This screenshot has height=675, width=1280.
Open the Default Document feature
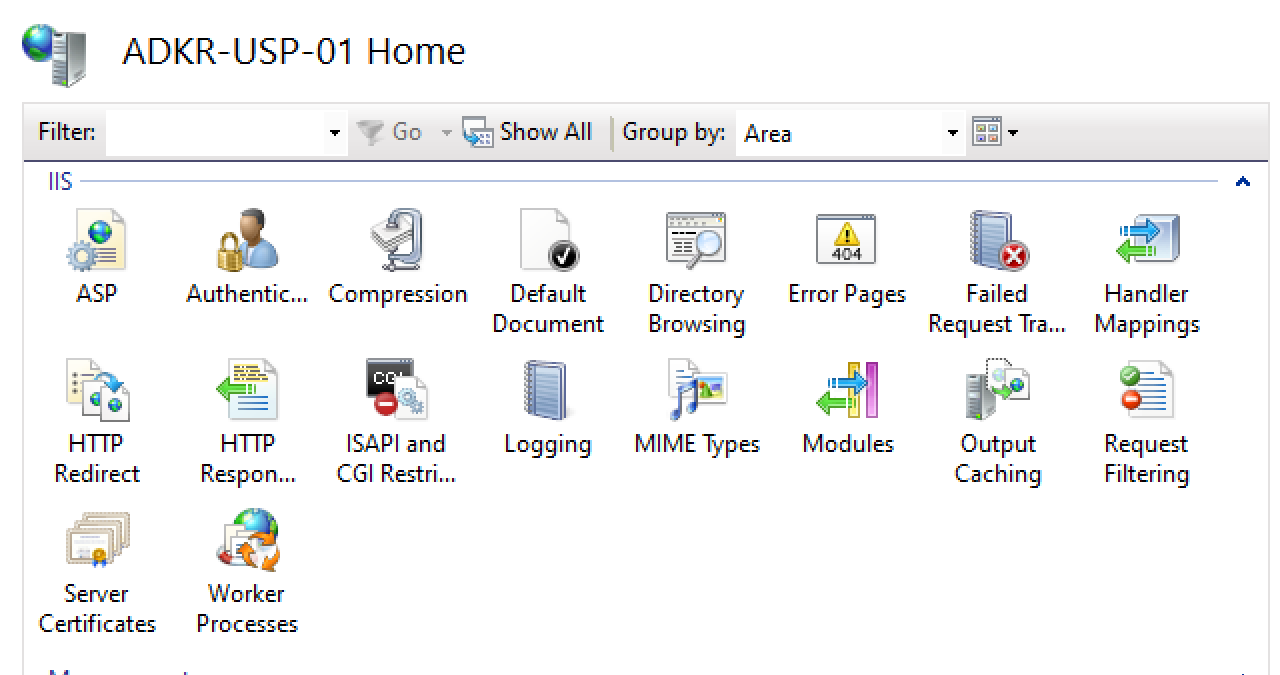coord(547,241)
